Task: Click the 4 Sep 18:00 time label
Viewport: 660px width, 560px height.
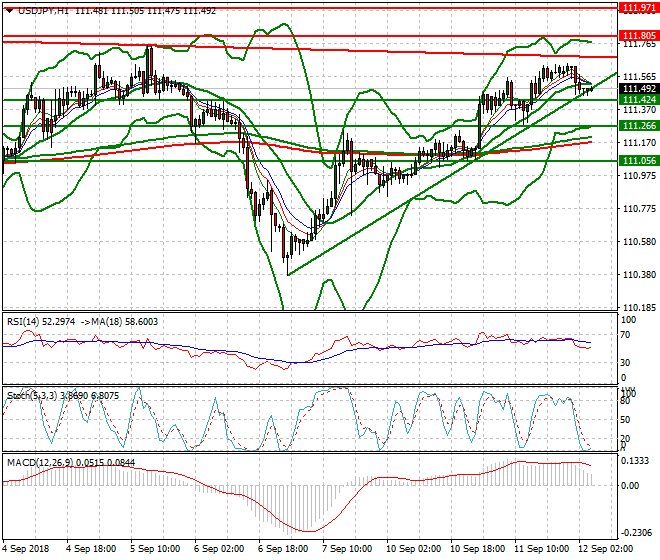Action: [91, 549]
